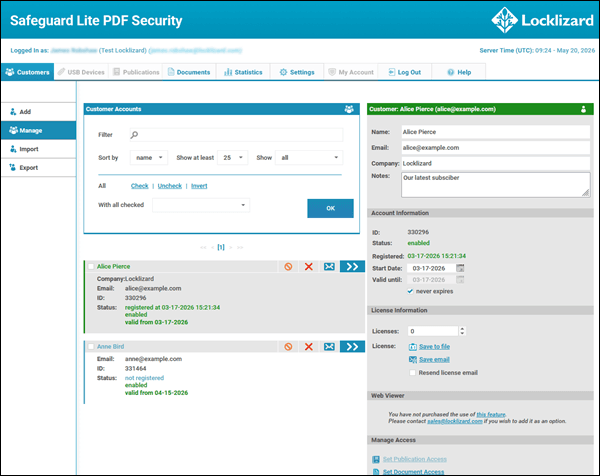The image size is (600, 476).
Task: Click the Save to file link
Action: [434, 347]
